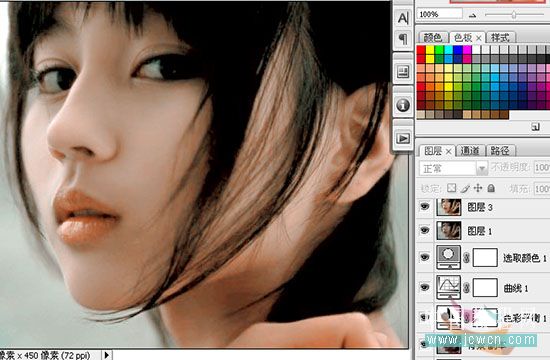Screen dimensions: 550x360
Task: Toggle visibility of 选取颜色 1 layer
Action: pyautogui.click(x=424, y=257)
